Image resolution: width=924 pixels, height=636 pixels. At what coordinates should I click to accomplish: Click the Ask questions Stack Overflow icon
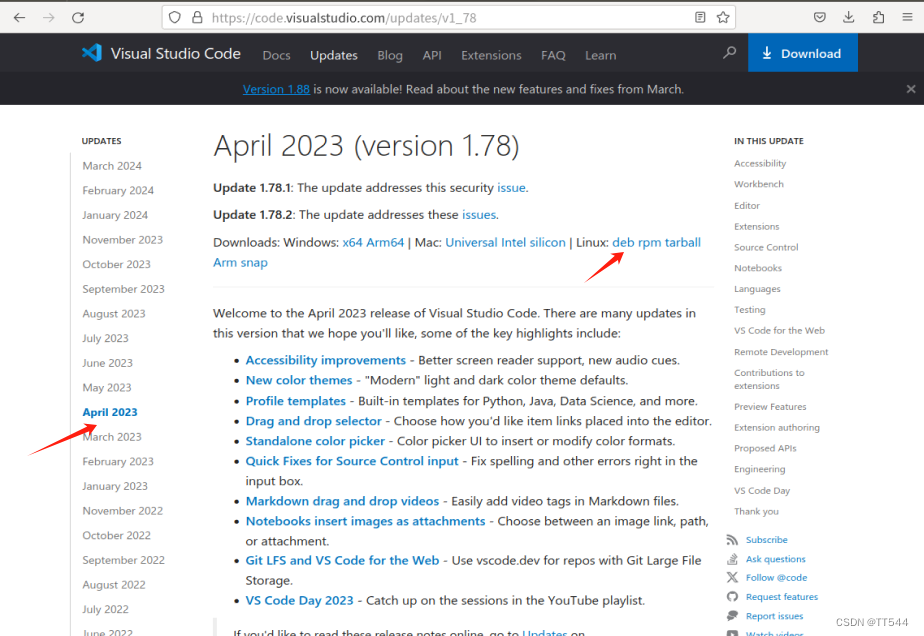coord(732,559)
